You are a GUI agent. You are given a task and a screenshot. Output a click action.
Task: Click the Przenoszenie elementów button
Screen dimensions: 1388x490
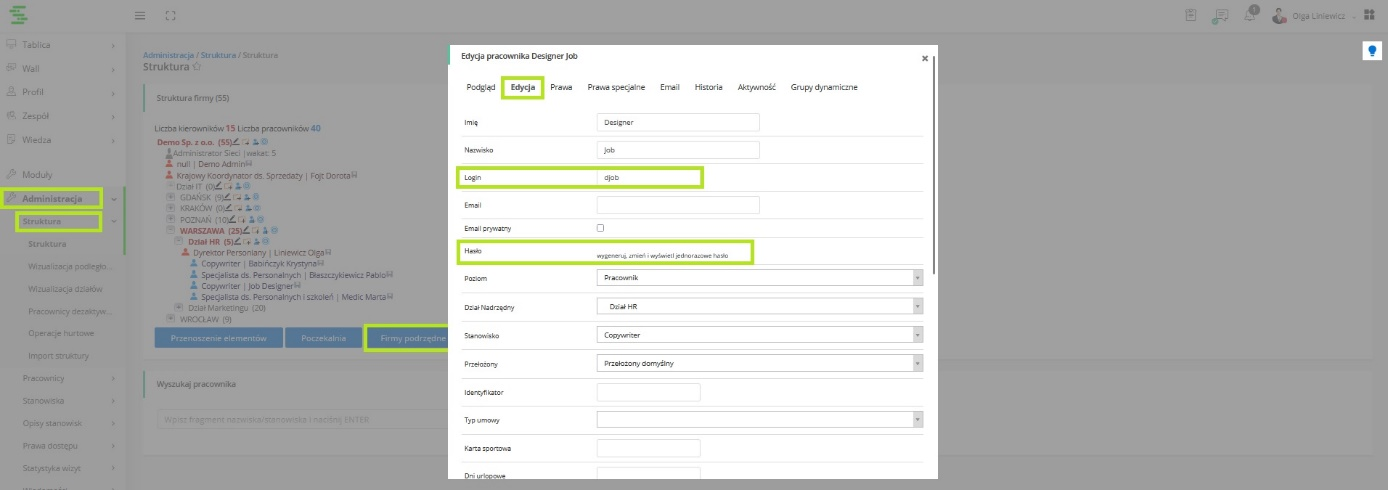point(218,338)
